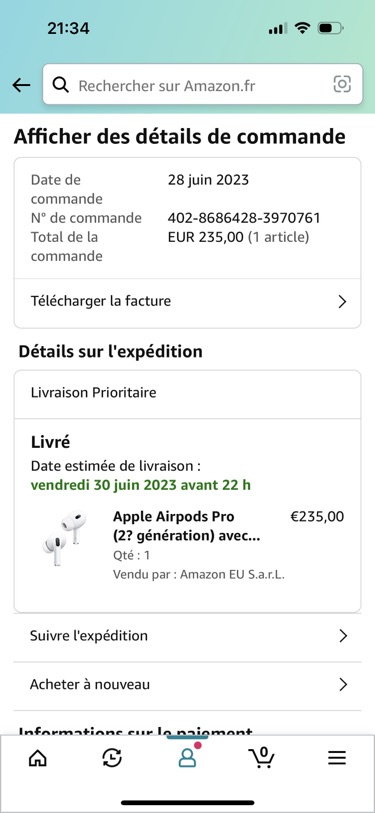Check the battery status icon
This screenshot has width=375, height=813.
coord(331,28)
